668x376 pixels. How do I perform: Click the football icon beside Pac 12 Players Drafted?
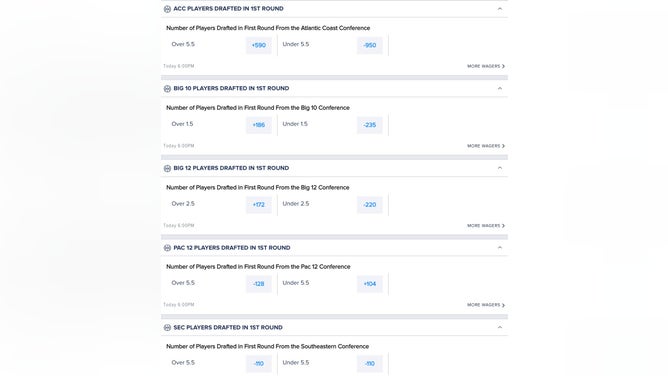click(167, 248)
